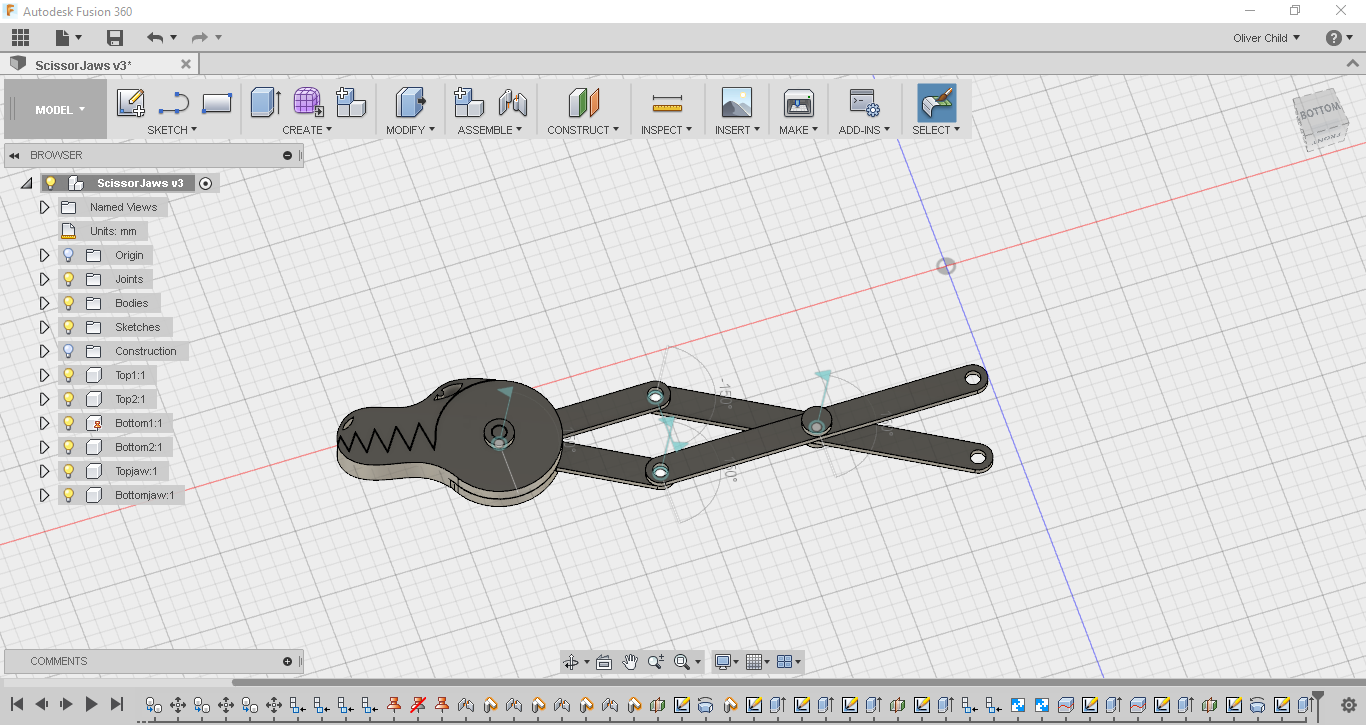Click the Look At camera icon

pyautogui.click(x=603, y=662)
